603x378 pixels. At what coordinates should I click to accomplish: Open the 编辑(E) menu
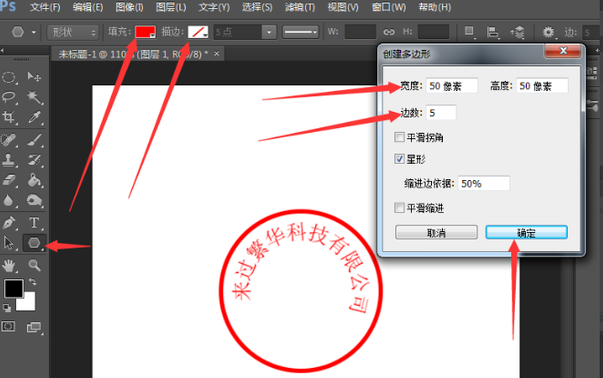click(x=88, y=7)
